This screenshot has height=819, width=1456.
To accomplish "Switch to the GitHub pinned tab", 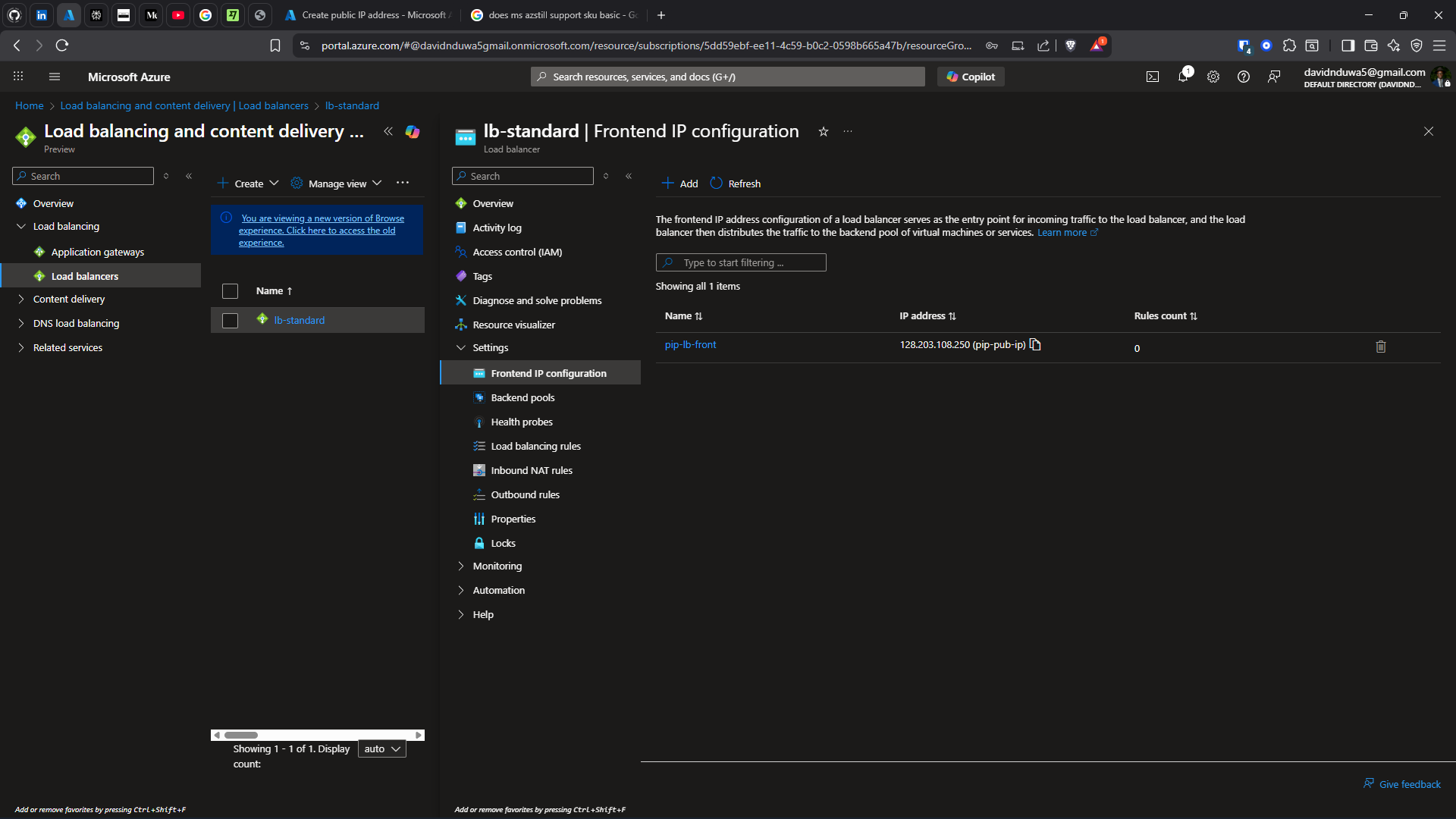I will [x=14, y=15].
